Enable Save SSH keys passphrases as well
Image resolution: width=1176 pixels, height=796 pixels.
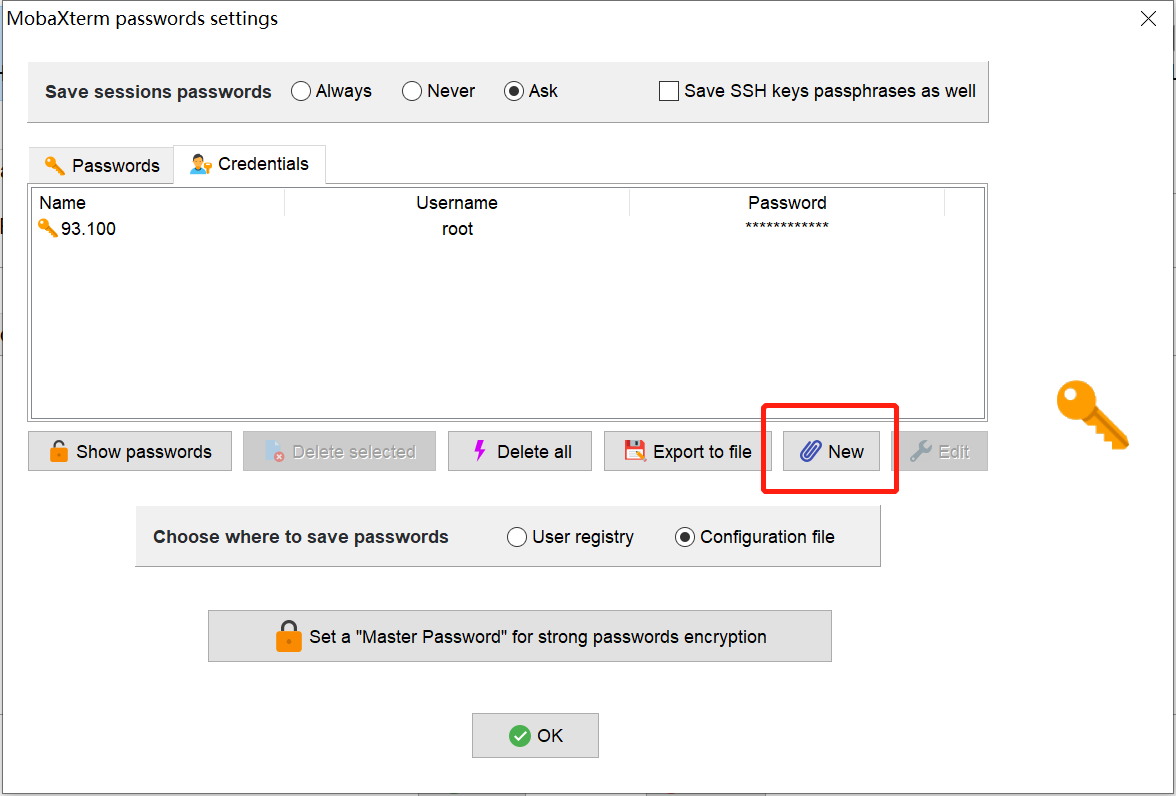(x=669, y=91)
